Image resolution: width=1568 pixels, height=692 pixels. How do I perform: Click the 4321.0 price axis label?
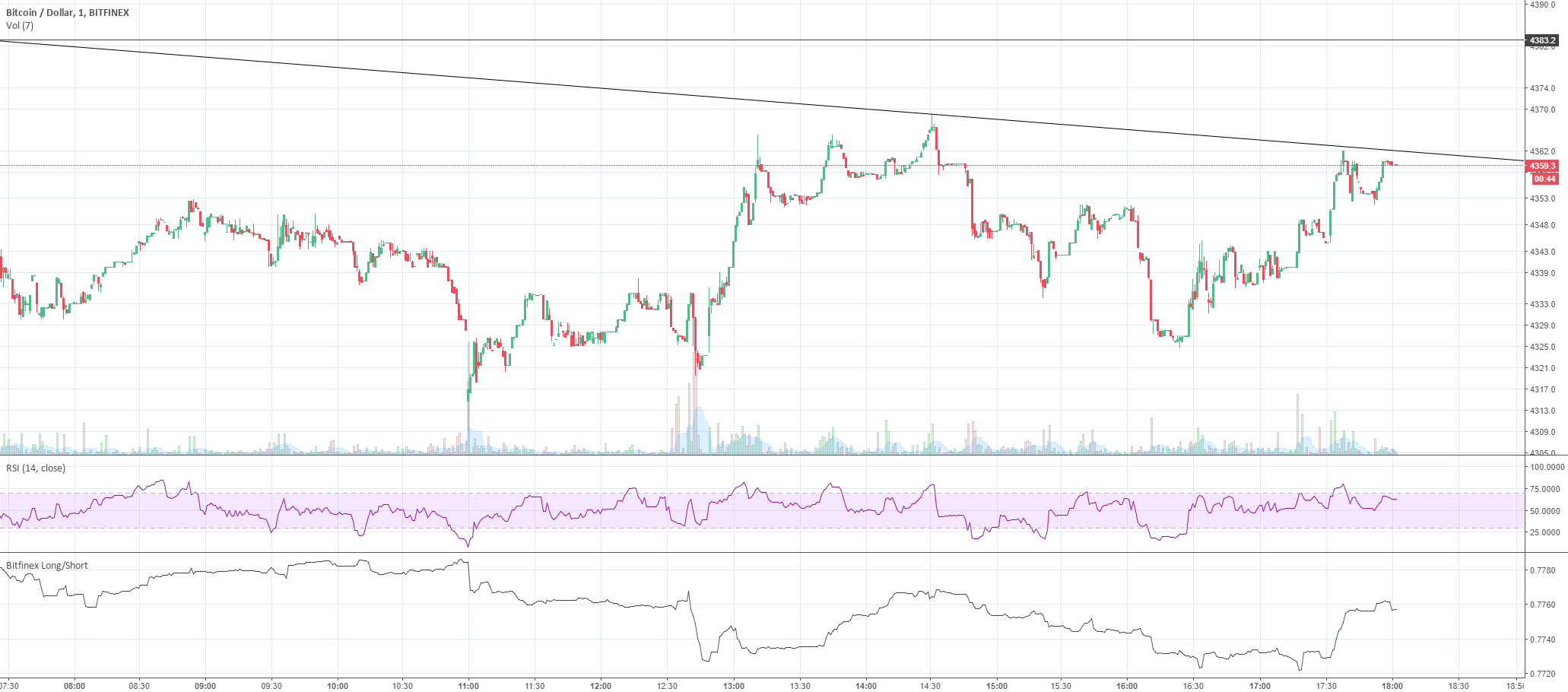(1543, 368)
